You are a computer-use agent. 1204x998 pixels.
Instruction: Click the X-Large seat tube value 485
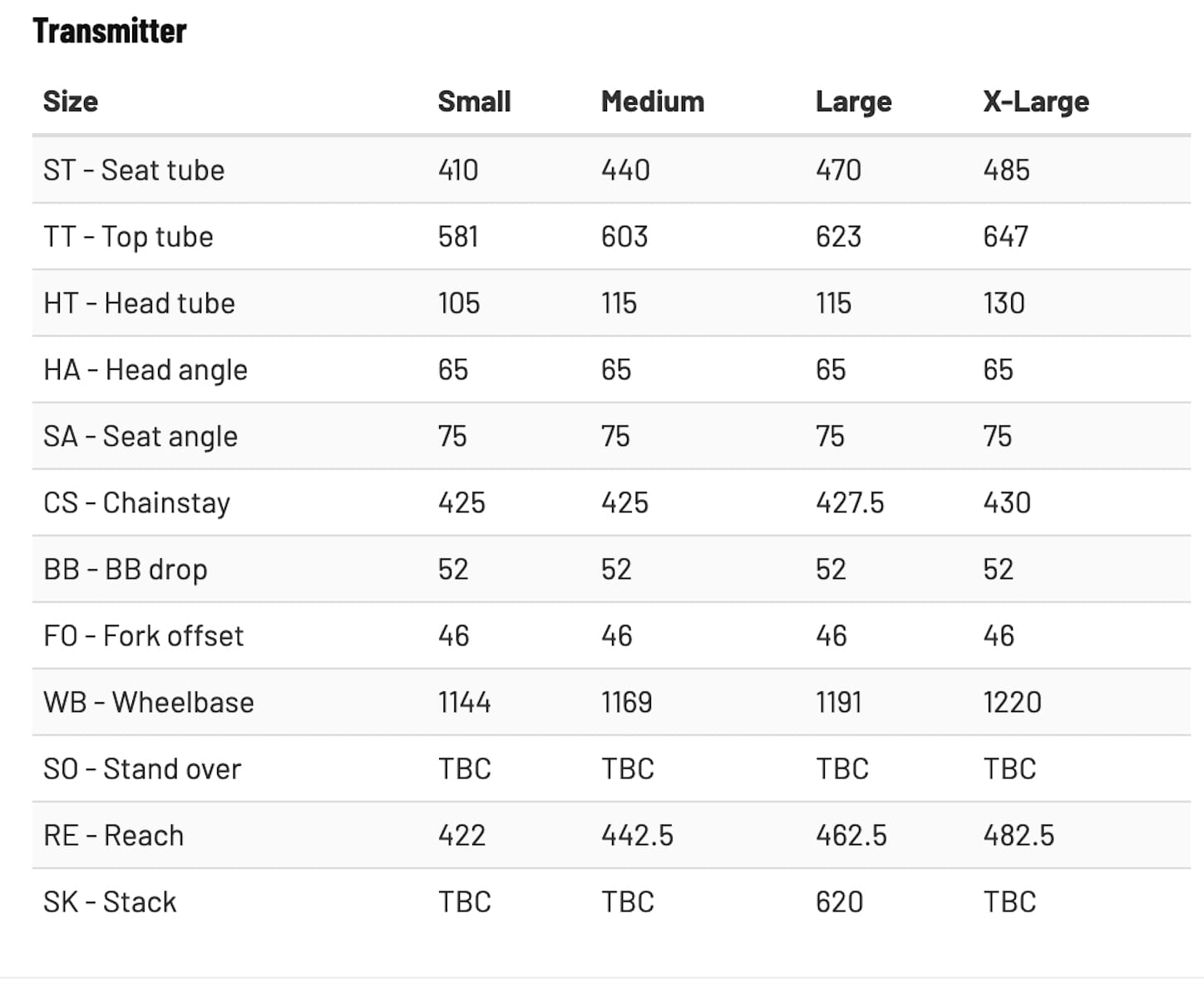[x=1006, y=170]
